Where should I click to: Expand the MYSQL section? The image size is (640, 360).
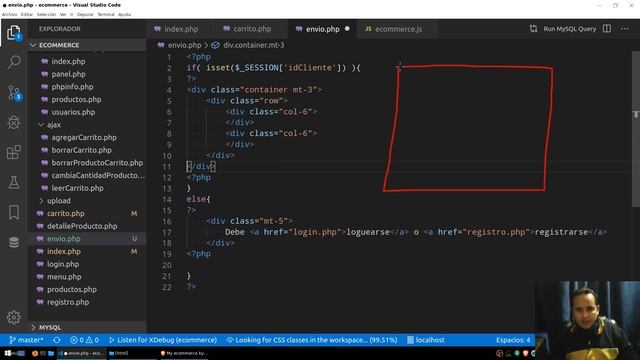[x=87, y=327]
